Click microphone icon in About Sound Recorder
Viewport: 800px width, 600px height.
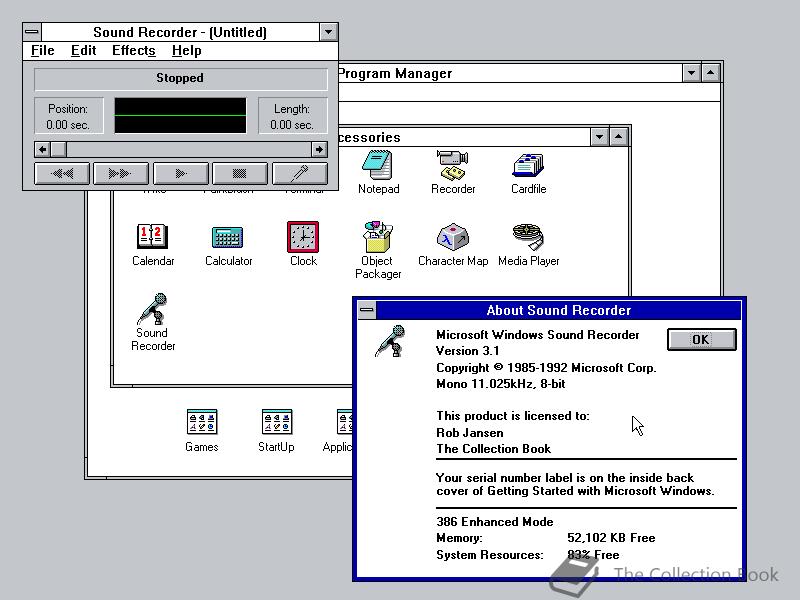391,341
